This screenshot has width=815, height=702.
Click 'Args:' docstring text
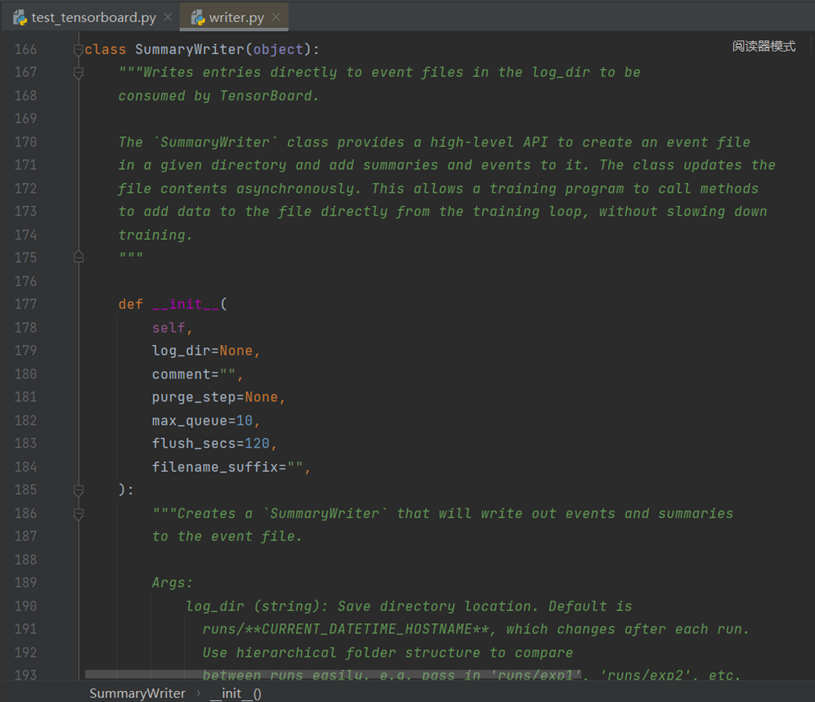[172, 583]
